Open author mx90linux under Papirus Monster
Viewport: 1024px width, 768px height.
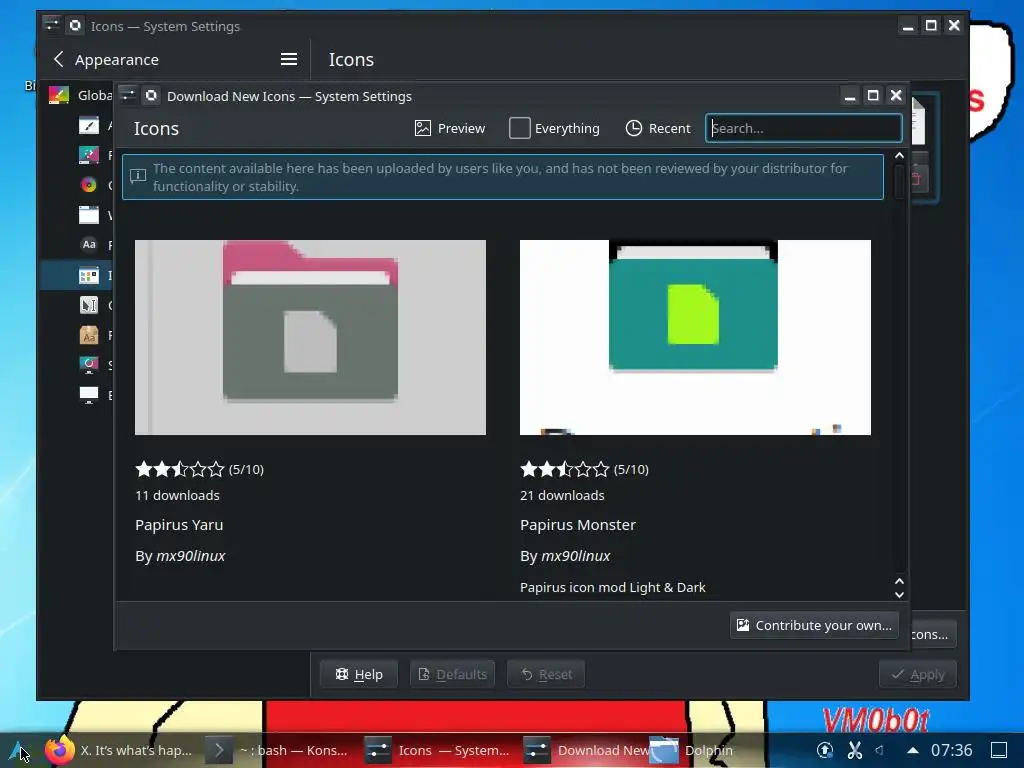pos(575,556)
